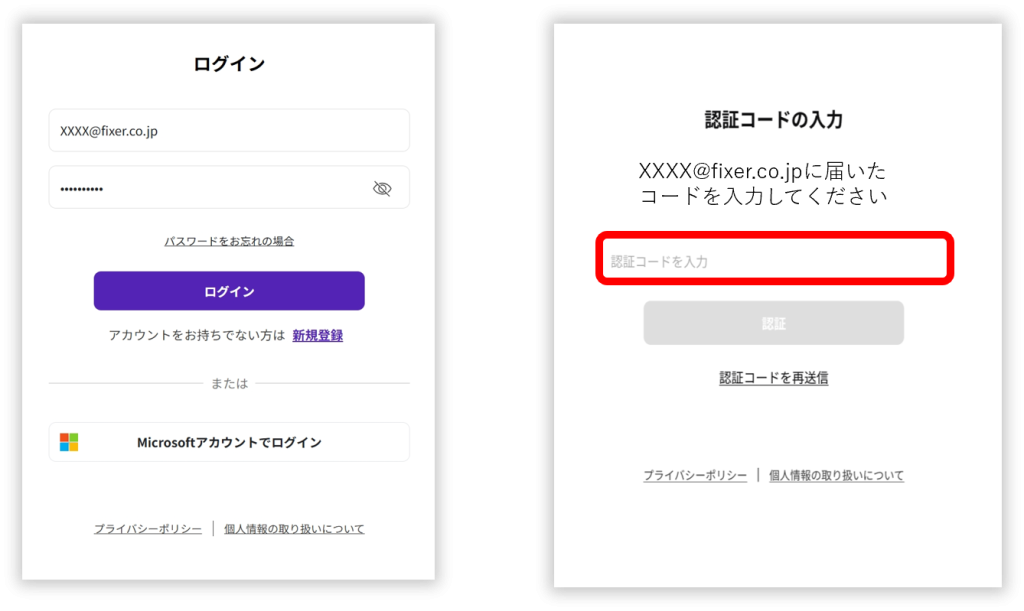Click the 認証コードの入力 heading
The height and width of the screenshot is (611, 1024).
click(x=773, y=120)
